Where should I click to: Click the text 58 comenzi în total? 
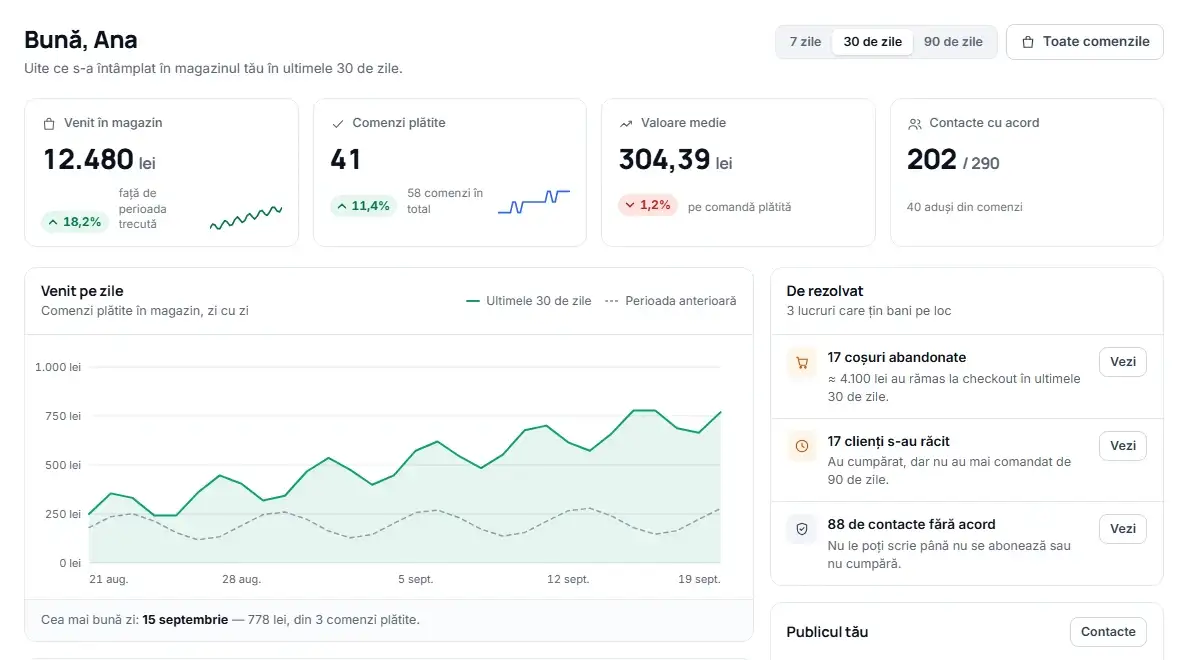[445, 202]
